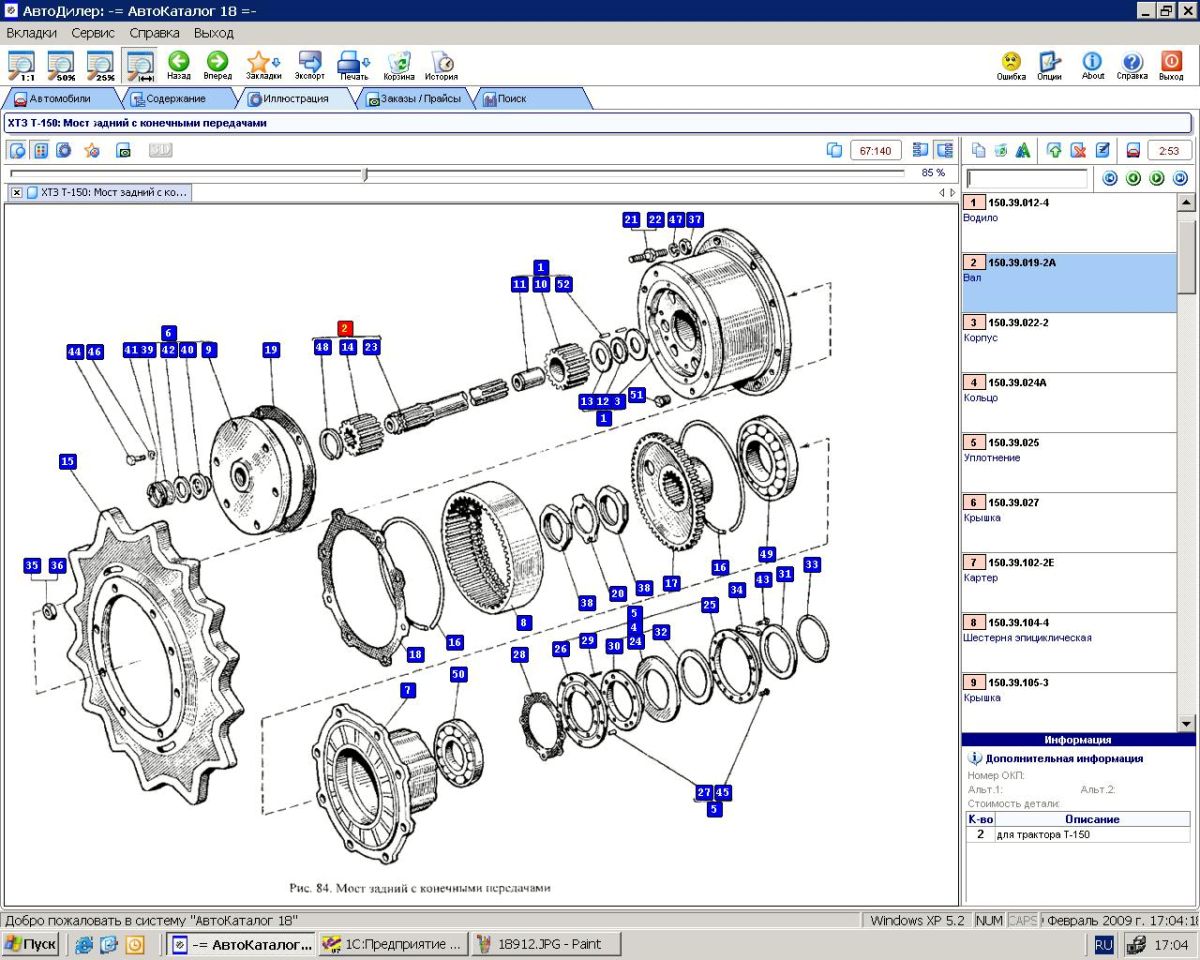Open the Сервис menu

92,33
